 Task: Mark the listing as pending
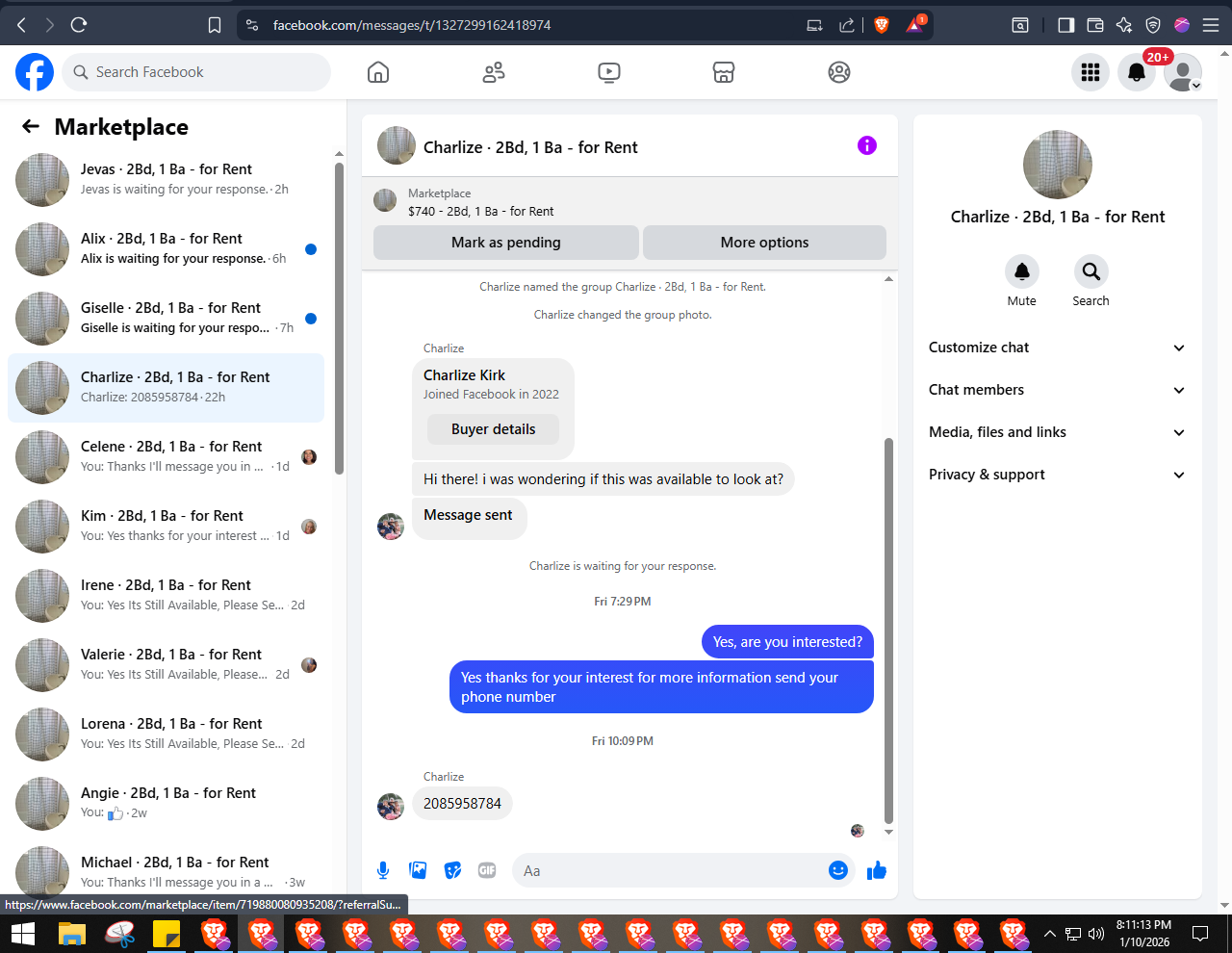505,243
